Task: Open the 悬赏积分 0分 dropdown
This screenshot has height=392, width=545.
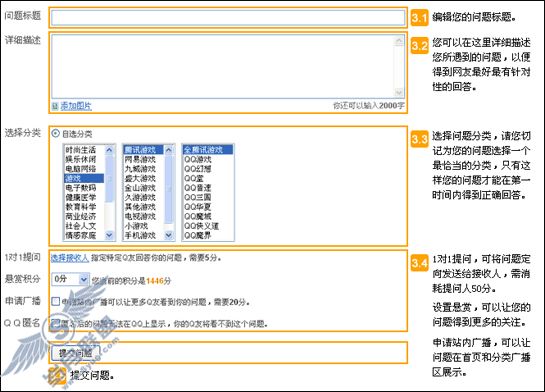Action: click(71, 279)
